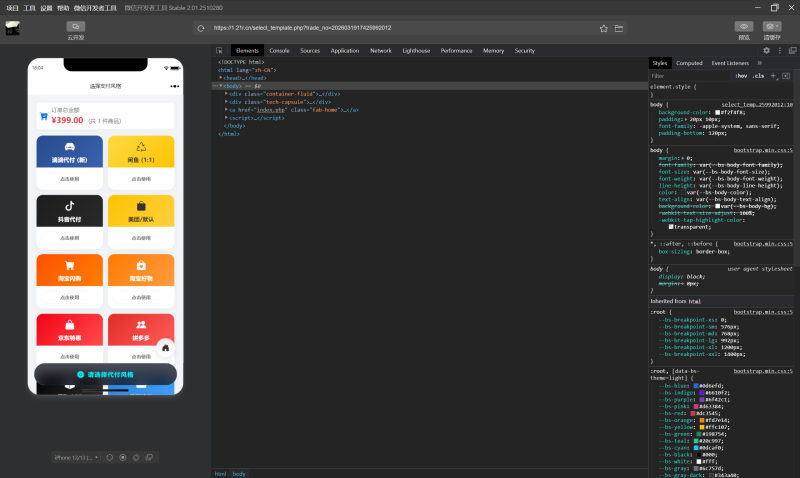Open select_temp source link for body rule
The height and width of the screenshot is (478, 800).
click(x=757, y=105)
